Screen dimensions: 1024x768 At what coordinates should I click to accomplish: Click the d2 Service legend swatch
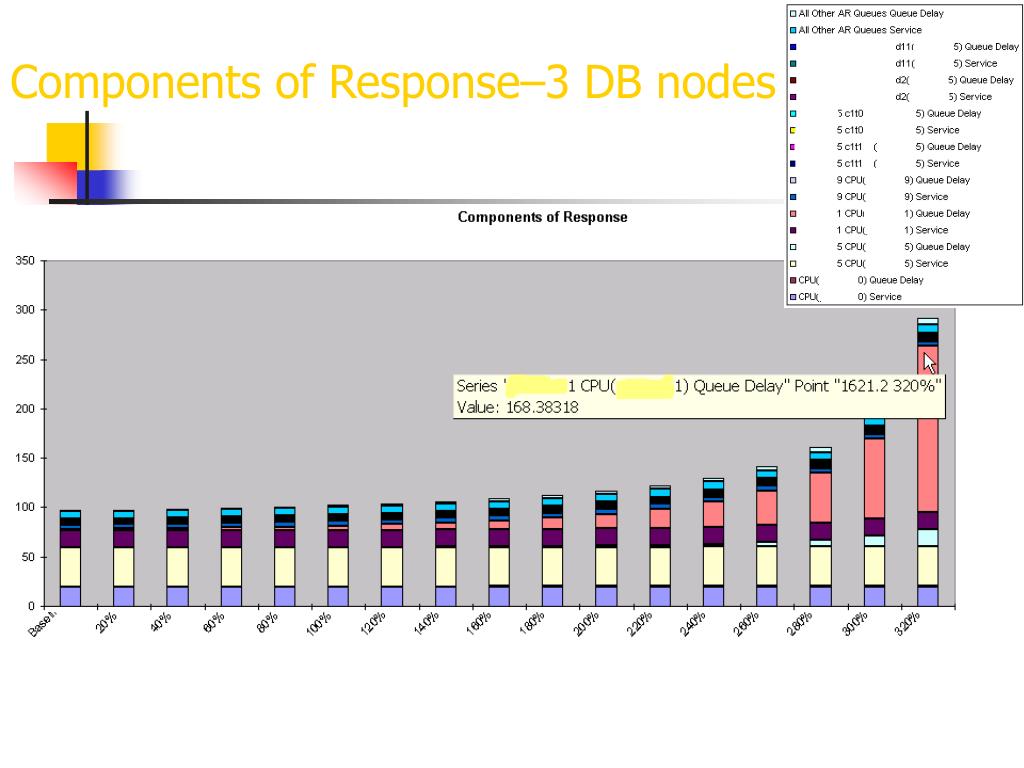pyautogui.click(x=793, y=97)
